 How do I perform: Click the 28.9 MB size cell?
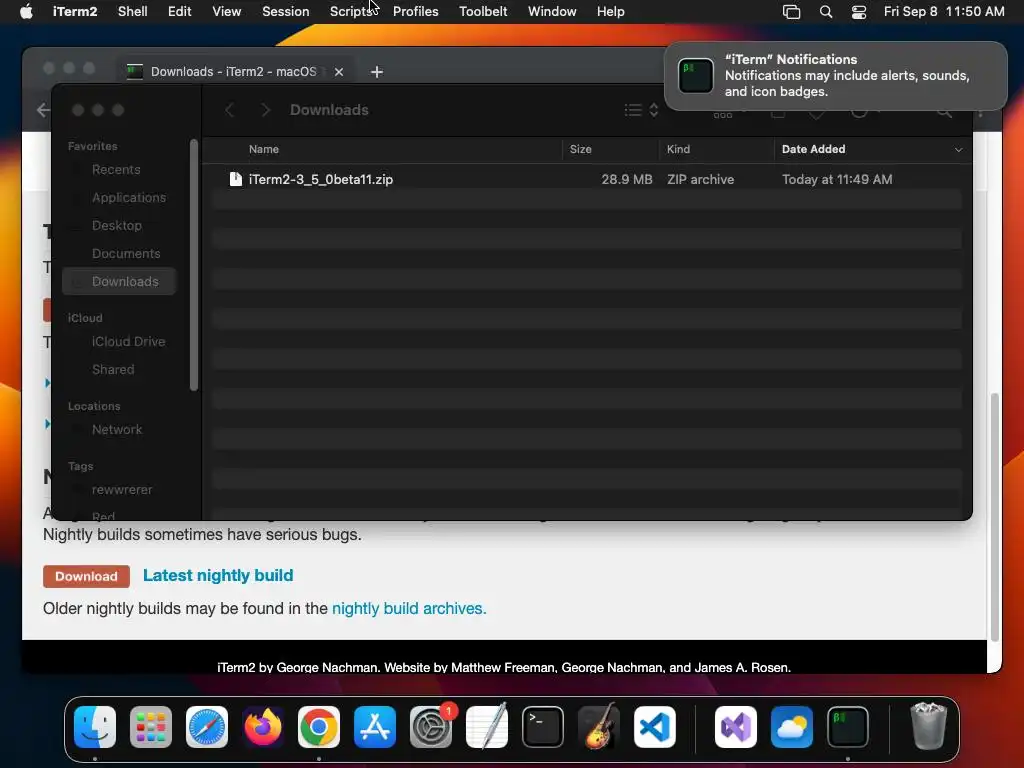(x=626, y=180)
